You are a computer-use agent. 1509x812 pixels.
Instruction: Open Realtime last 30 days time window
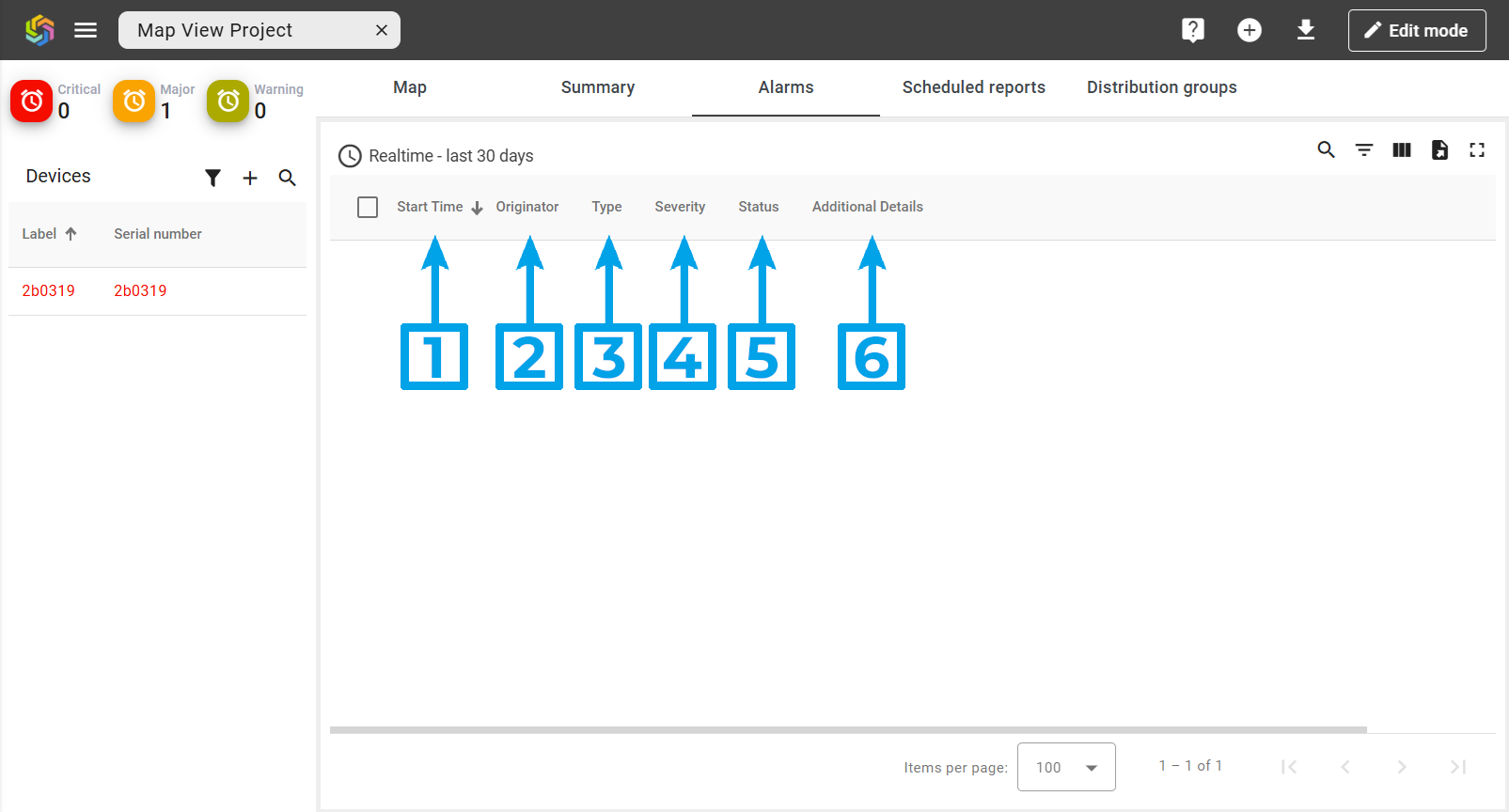[x=436, y=156]
